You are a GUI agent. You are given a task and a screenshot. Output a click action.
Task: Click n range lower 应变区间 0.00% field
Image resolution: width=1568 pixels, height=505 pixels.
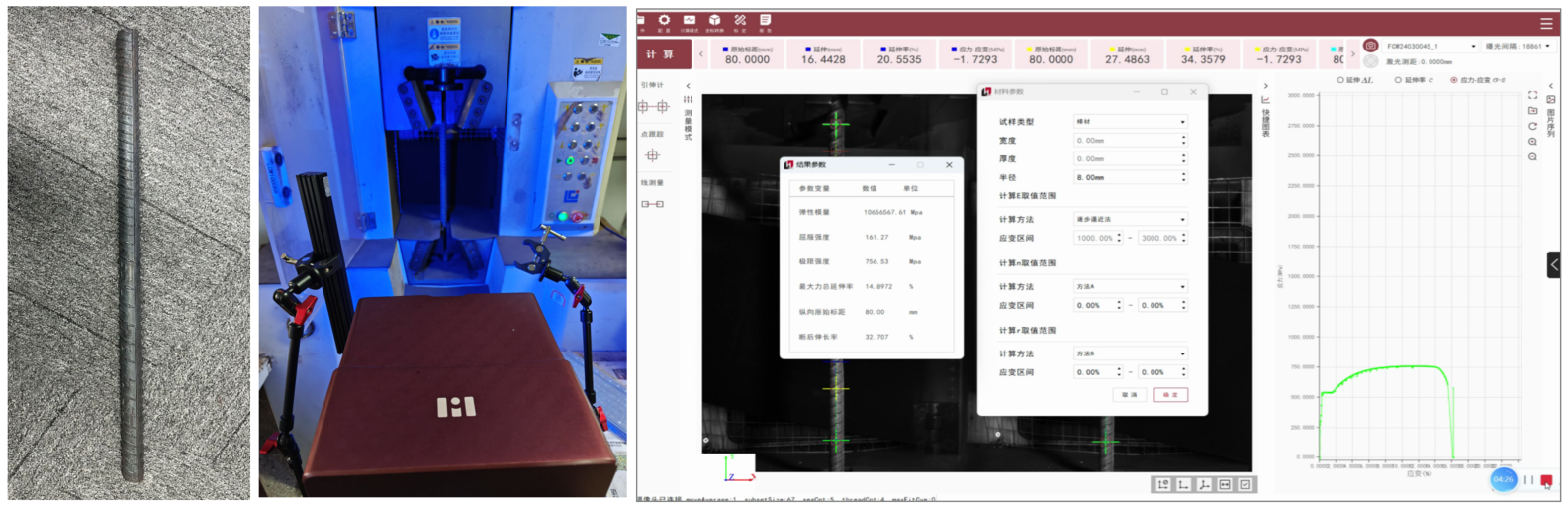(x=1099, y=305)
